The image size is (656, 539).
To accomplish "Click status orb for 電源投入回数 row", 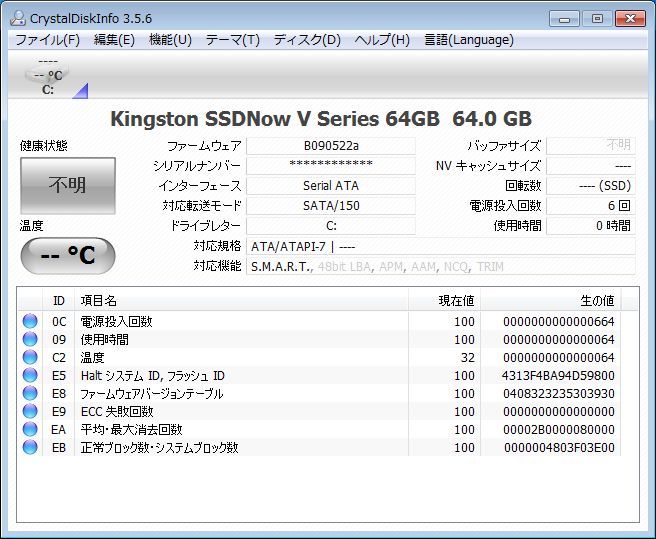I will 30,321.
